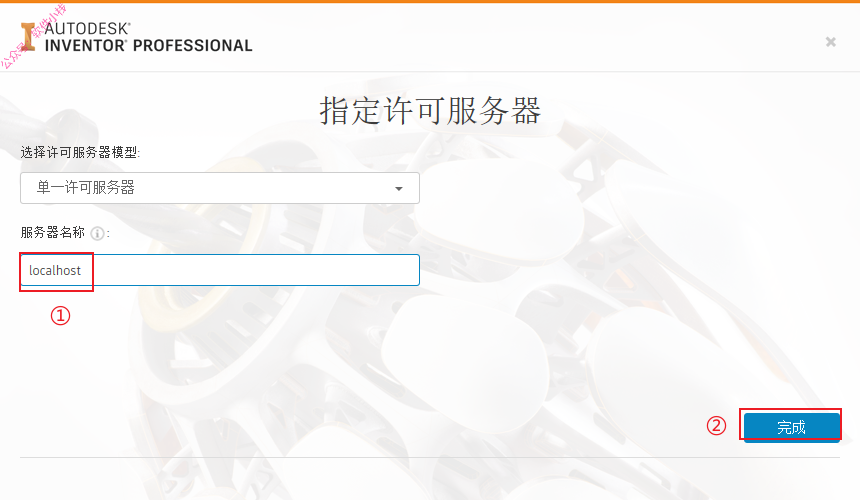860x500 pixels.
Task: Click the orange top border bar
Action: click(x=430, y=2)
